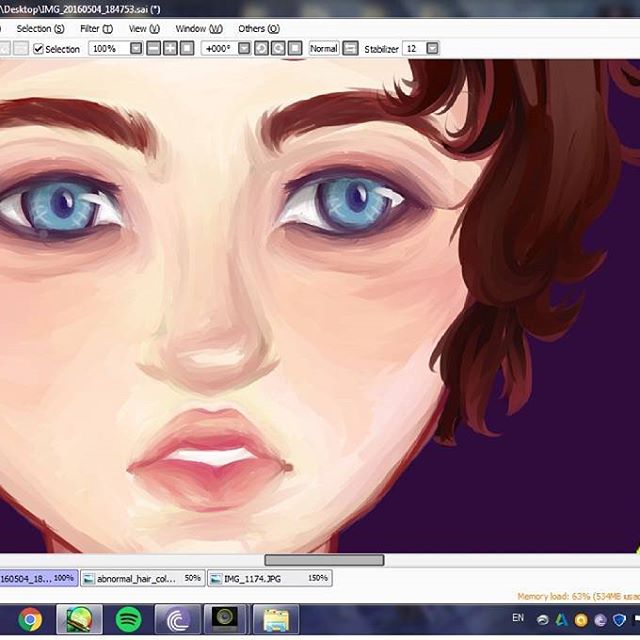Viewport: 640px width, 640px height.
Task: Zoom in with the plus icon
Action: pos(170,49)
